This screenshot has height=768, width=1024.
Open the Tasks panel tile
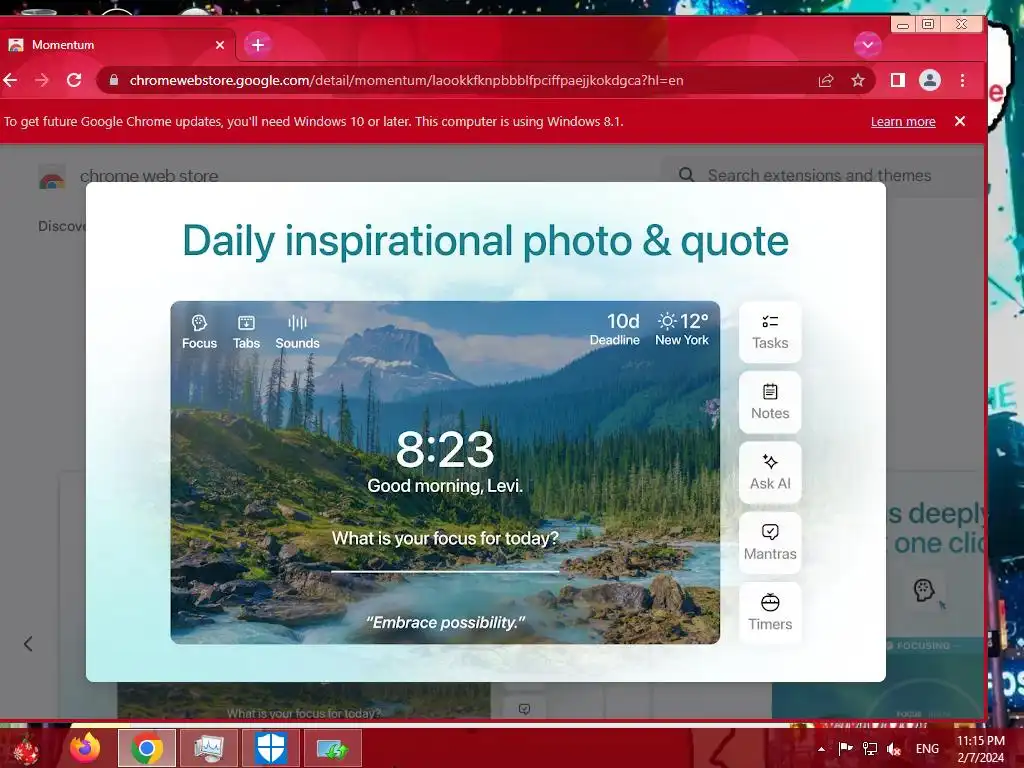(x=770, y=332)
